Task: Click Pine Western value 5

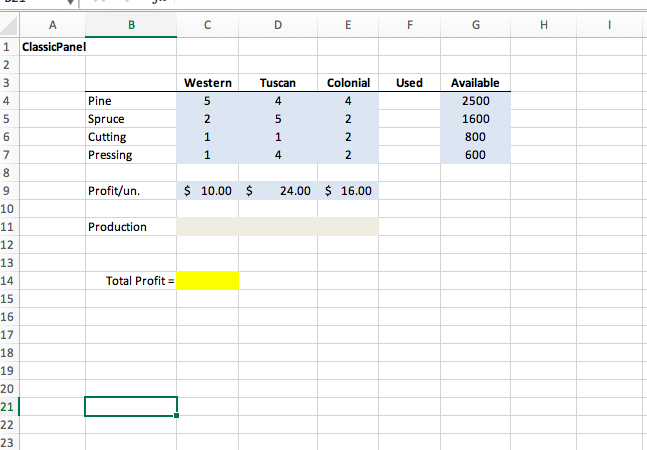Action: pos(208,101)
